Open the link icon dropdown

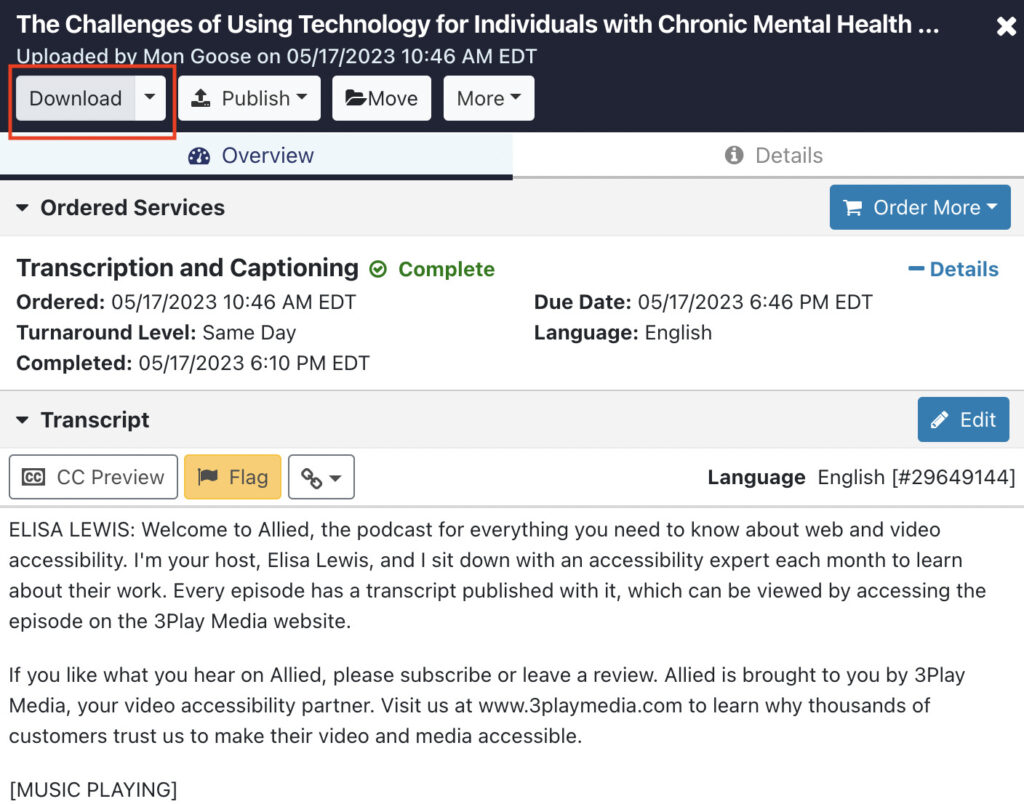tap(321, 477)
